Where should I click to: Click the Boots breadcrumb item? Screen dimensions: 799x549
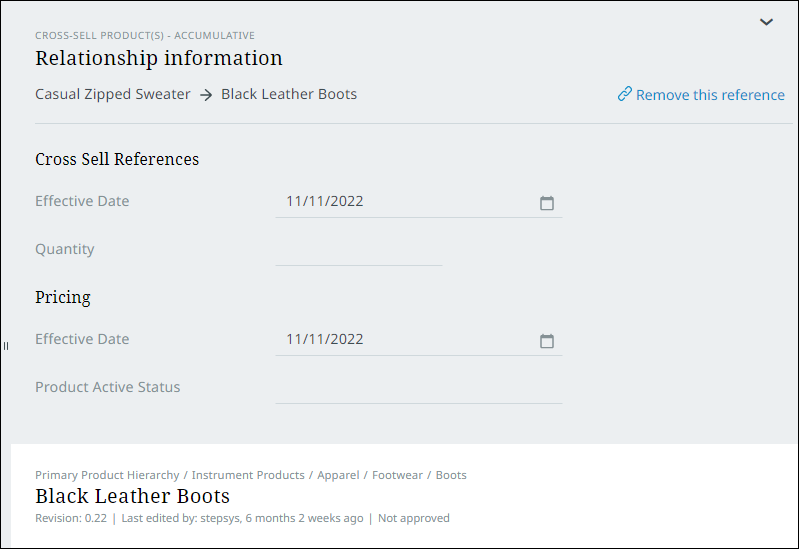451,475
